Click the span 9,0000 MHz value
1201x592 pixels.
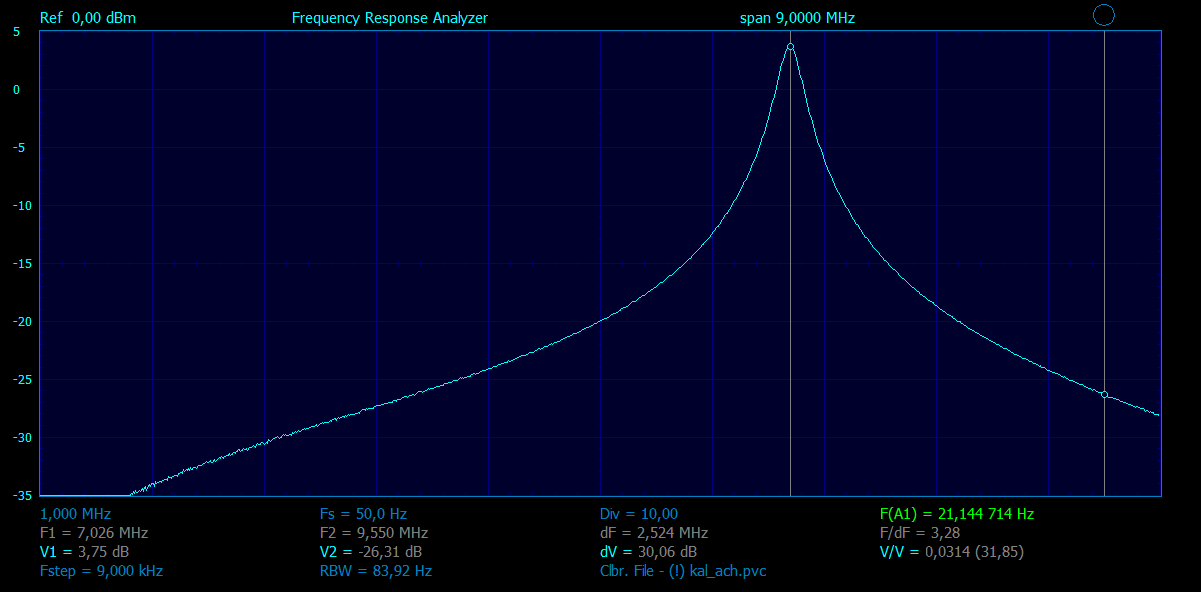pos(797,18)
